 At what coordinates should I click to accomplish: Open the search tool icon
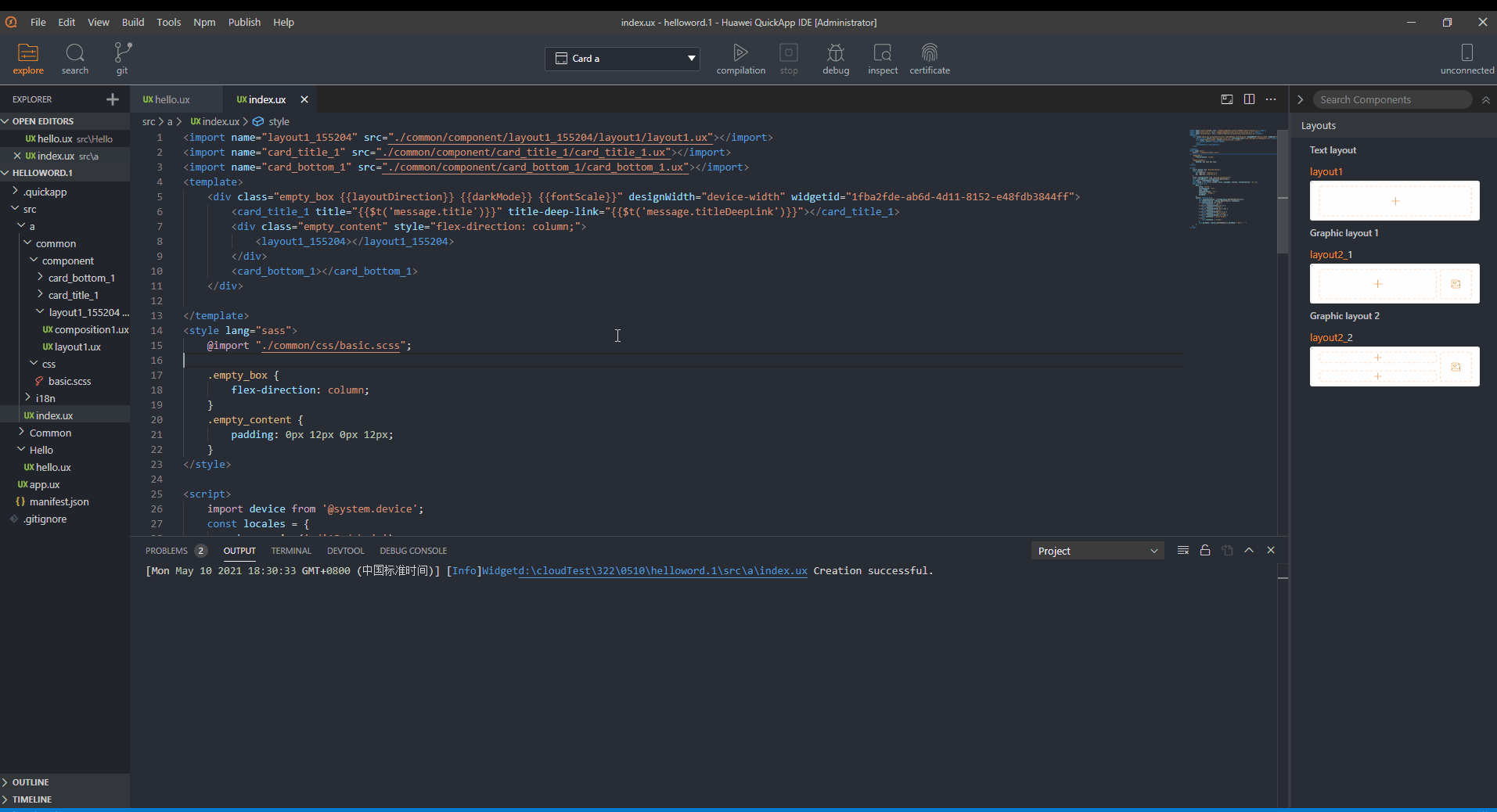(75, 53)
